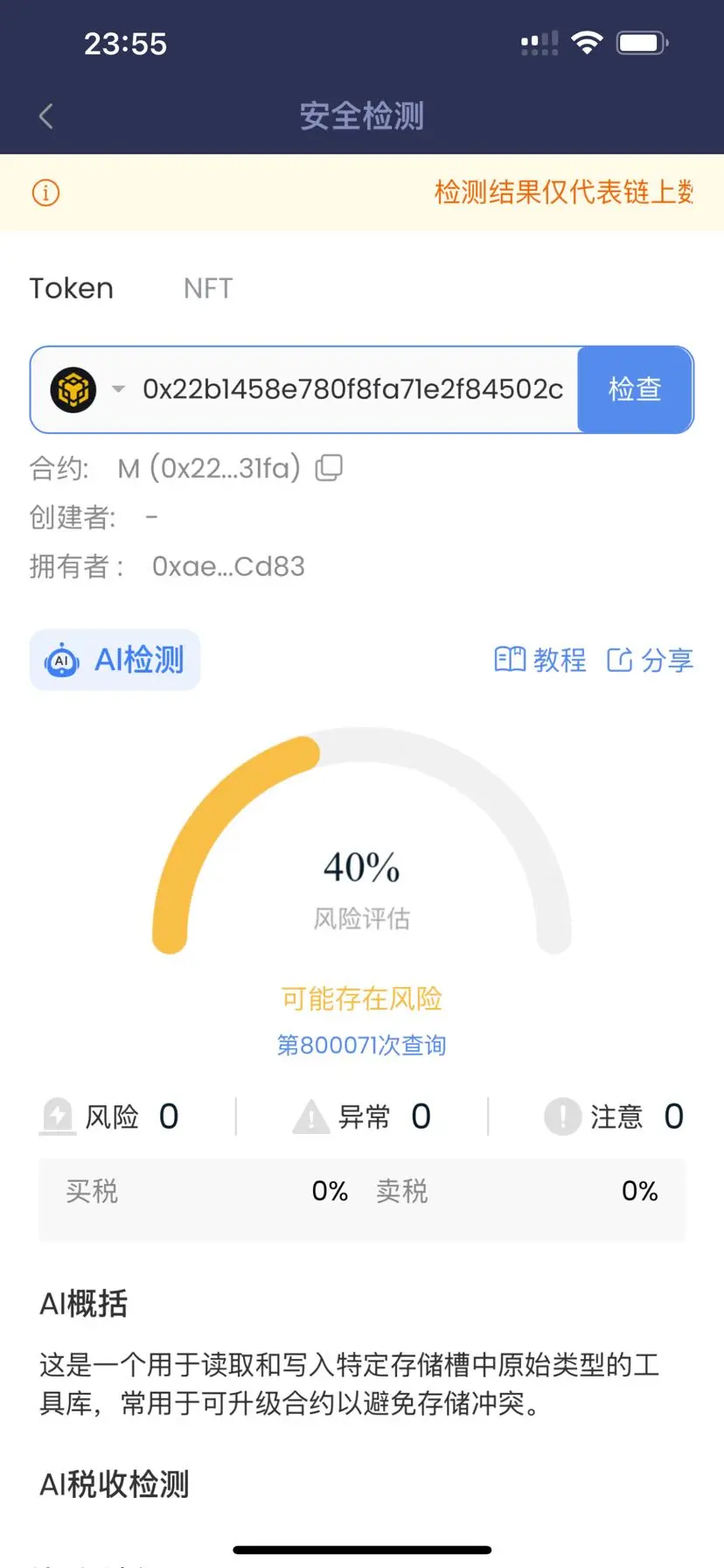Open owner address 0xae...Cd83

228,567
